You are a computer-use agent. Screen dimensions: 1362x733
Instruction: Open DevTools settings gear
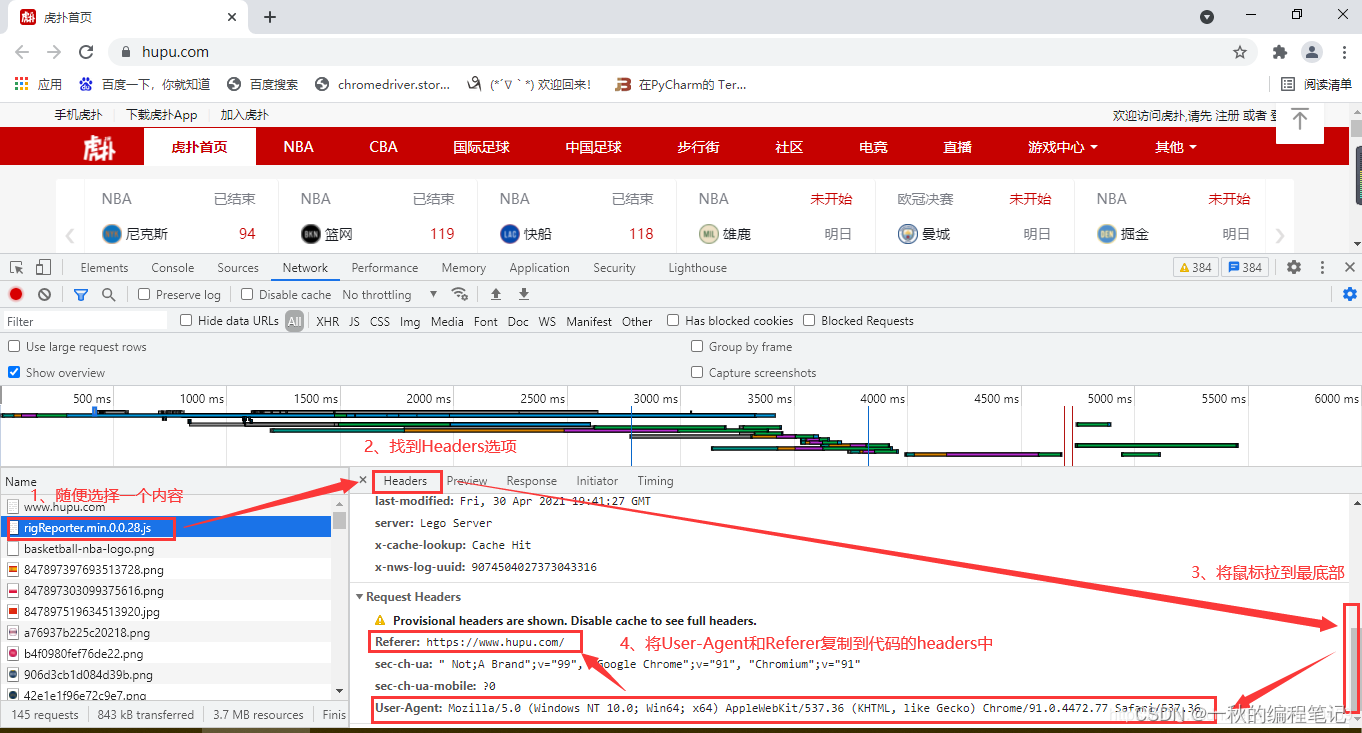click(x=1294, y=267)
